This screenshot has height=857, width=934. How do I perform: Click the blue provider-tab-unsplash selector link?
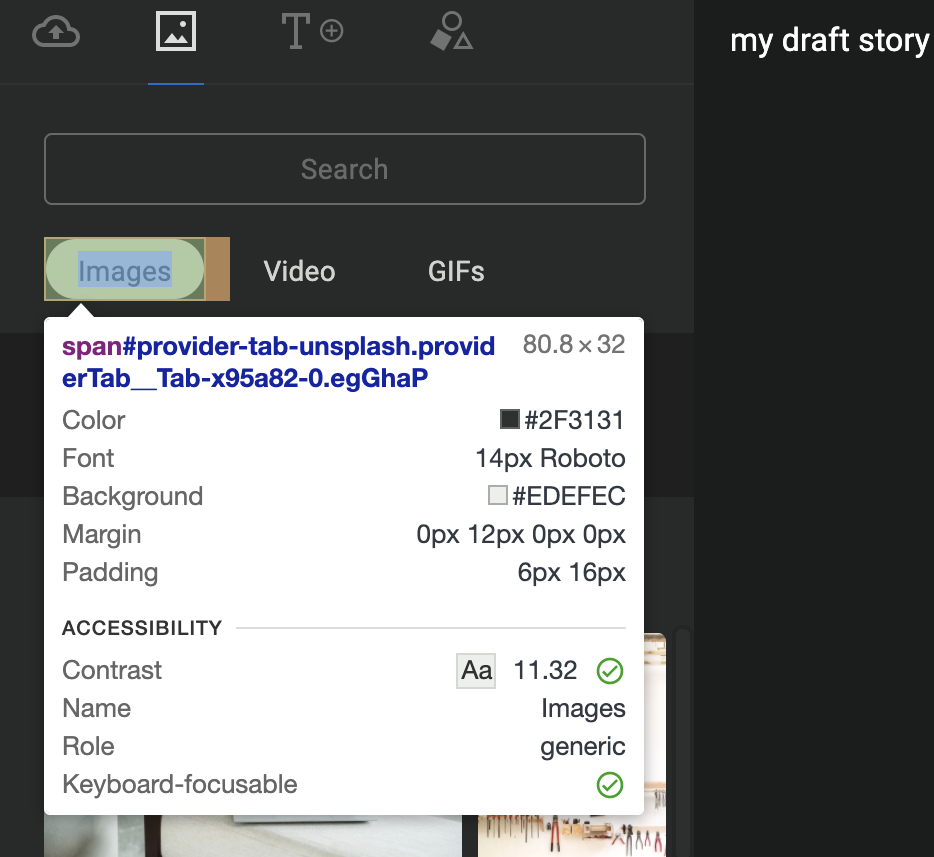coord(280,360)
